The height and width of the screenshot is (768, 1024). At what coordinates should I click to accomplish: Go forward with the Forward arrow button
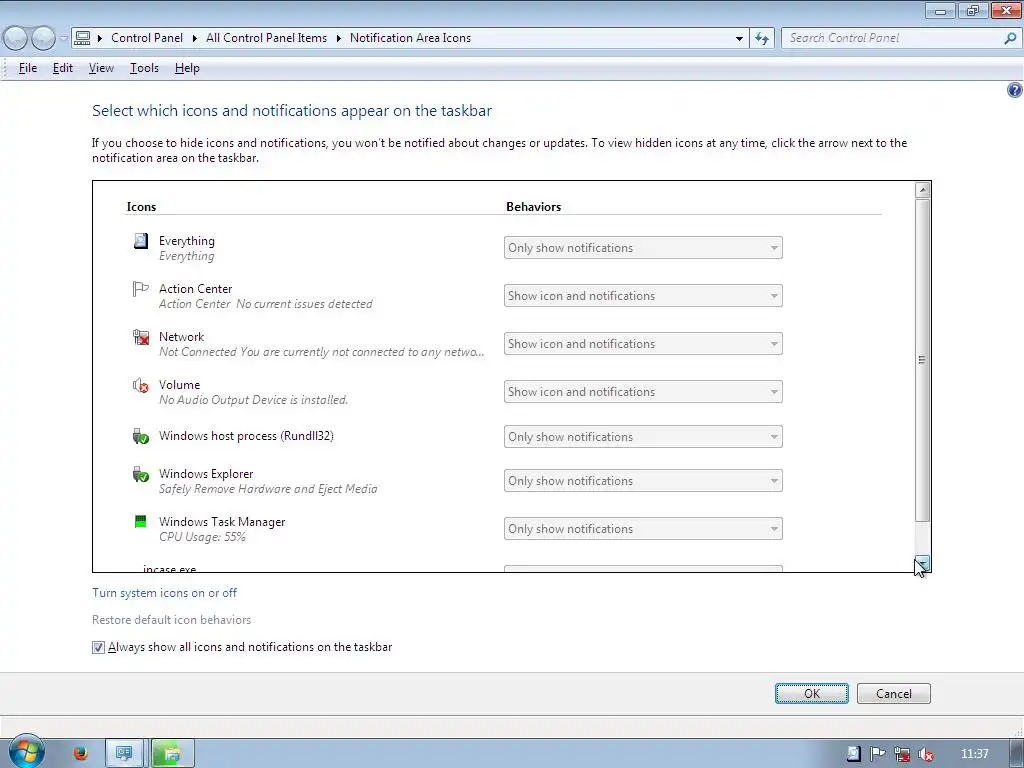coord(43,38)
